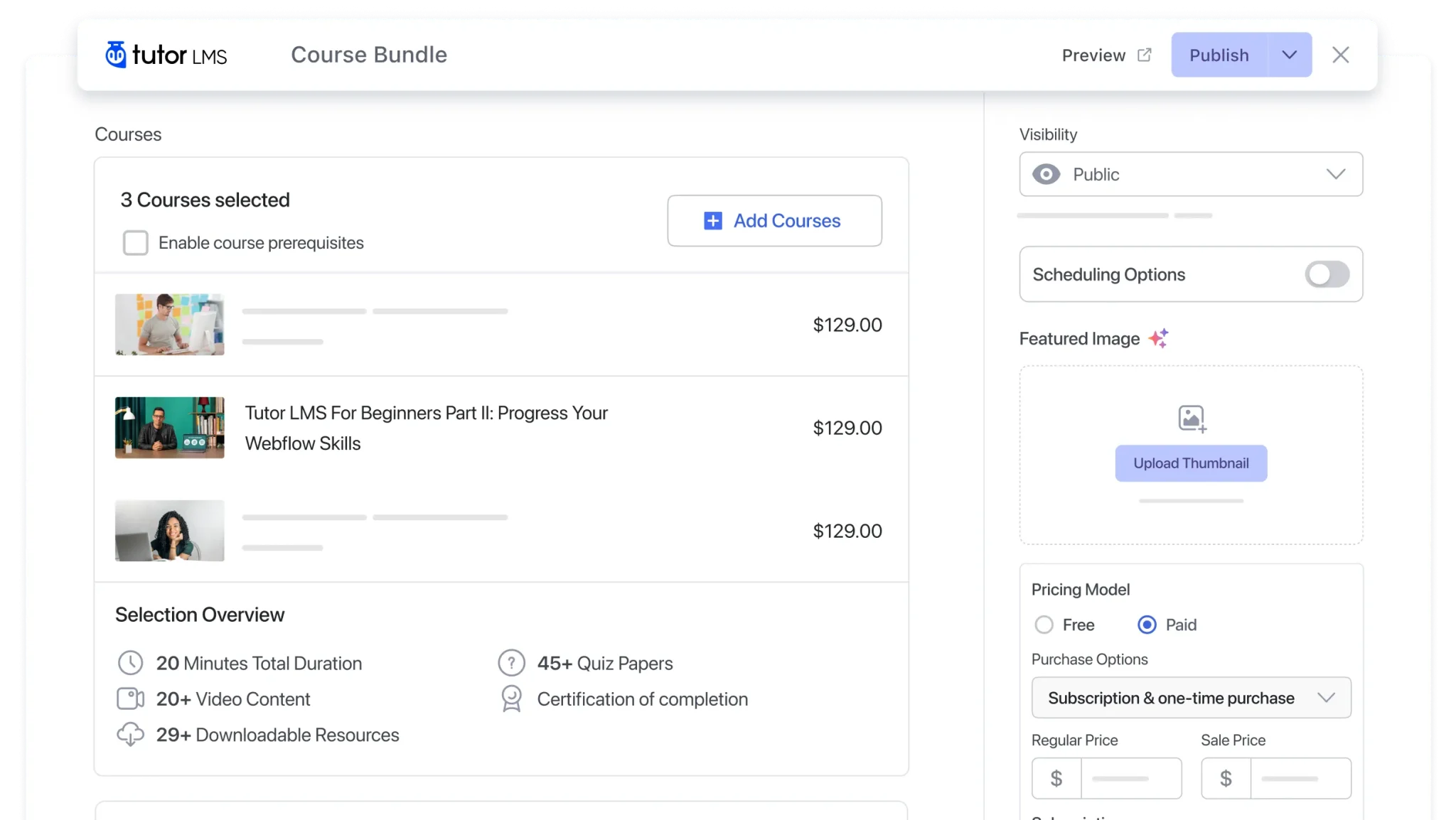Click the question mark icon for Quiz Papers
Screen dimensions: 1456x820
point(511,663)
